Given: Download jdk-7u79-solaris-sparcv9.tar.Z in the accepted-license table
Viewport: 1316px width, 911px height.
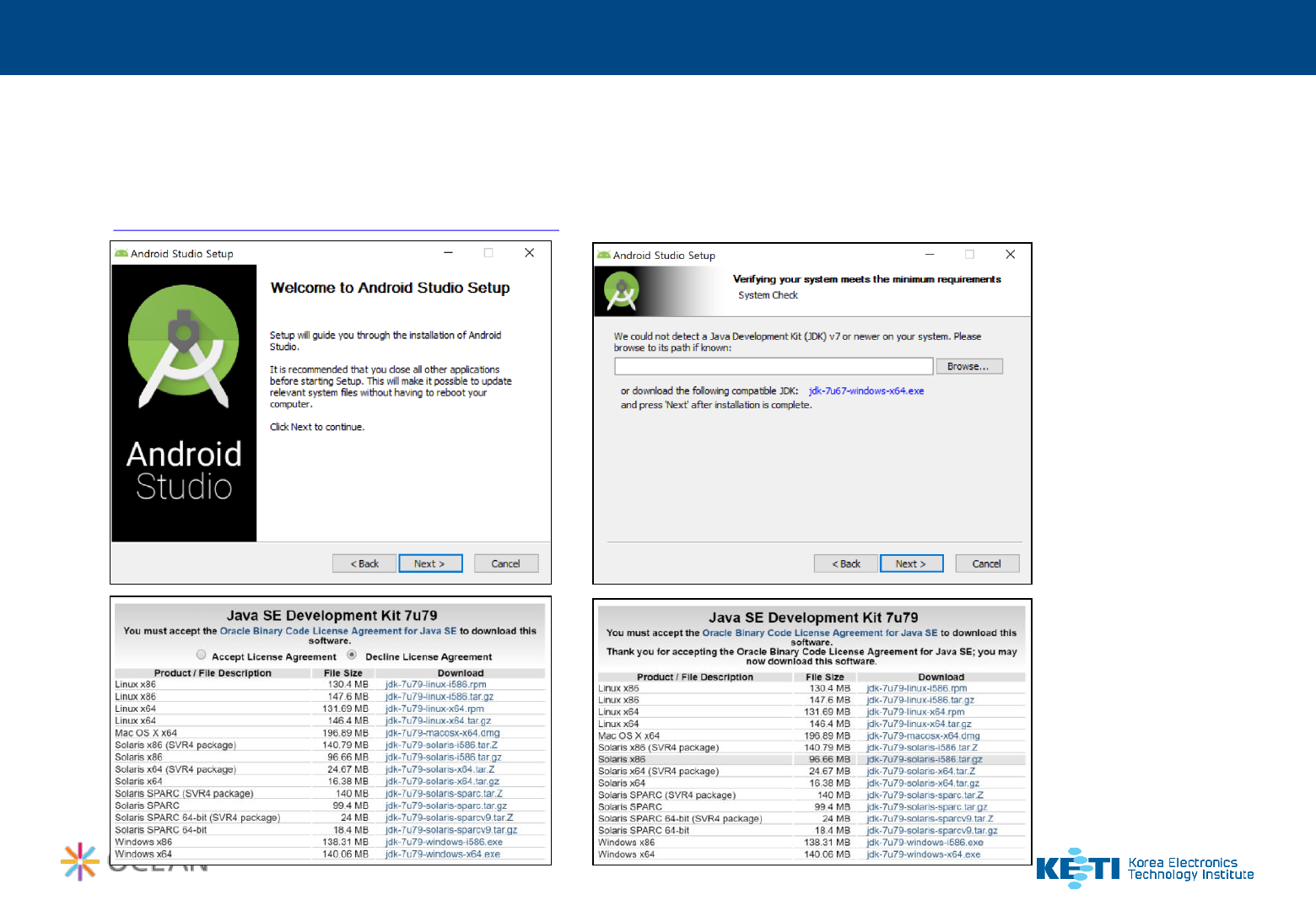Looking at the screenshot, I should click(930, 818).
